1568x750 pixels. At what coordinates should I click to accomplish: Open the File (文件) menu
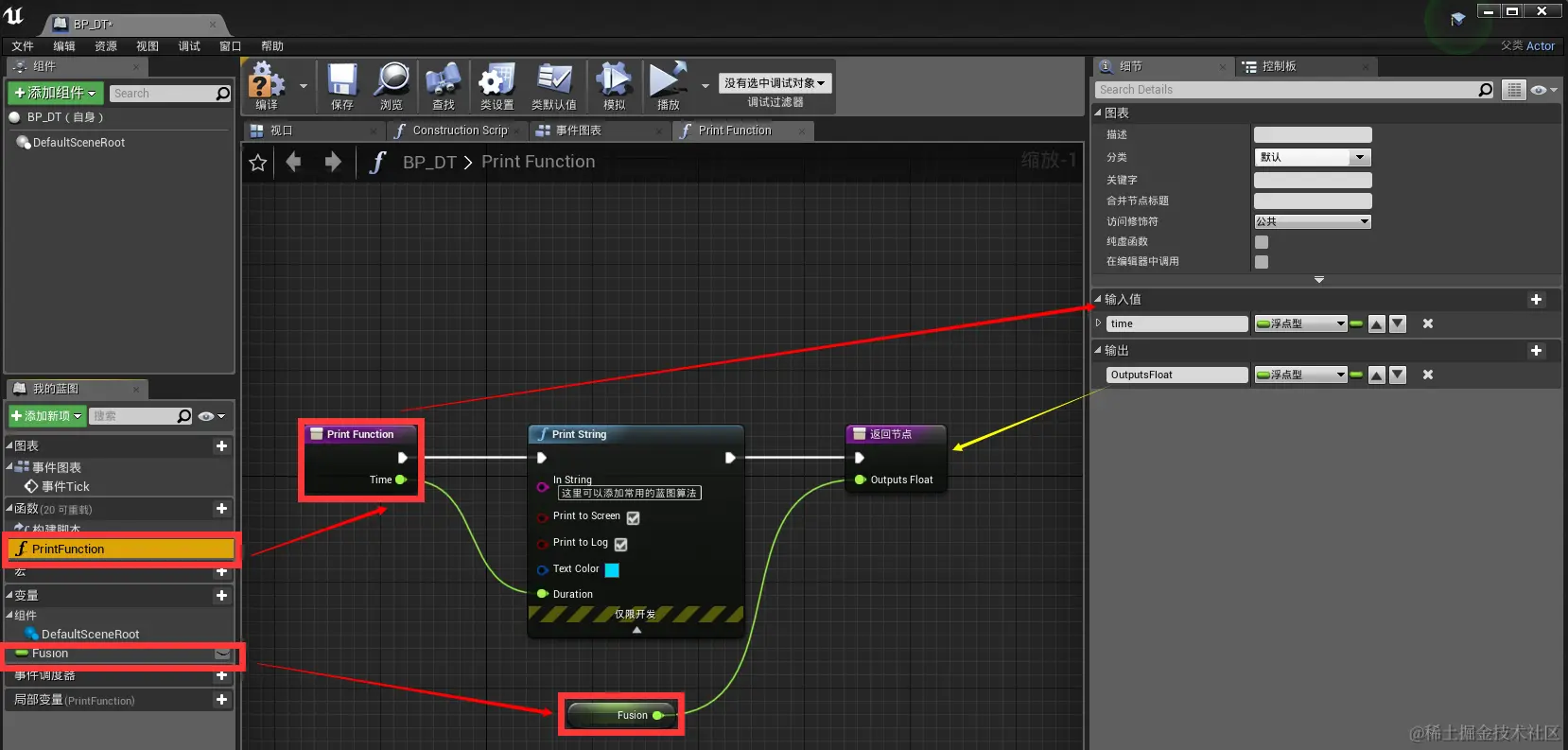[x=23, y=46]
